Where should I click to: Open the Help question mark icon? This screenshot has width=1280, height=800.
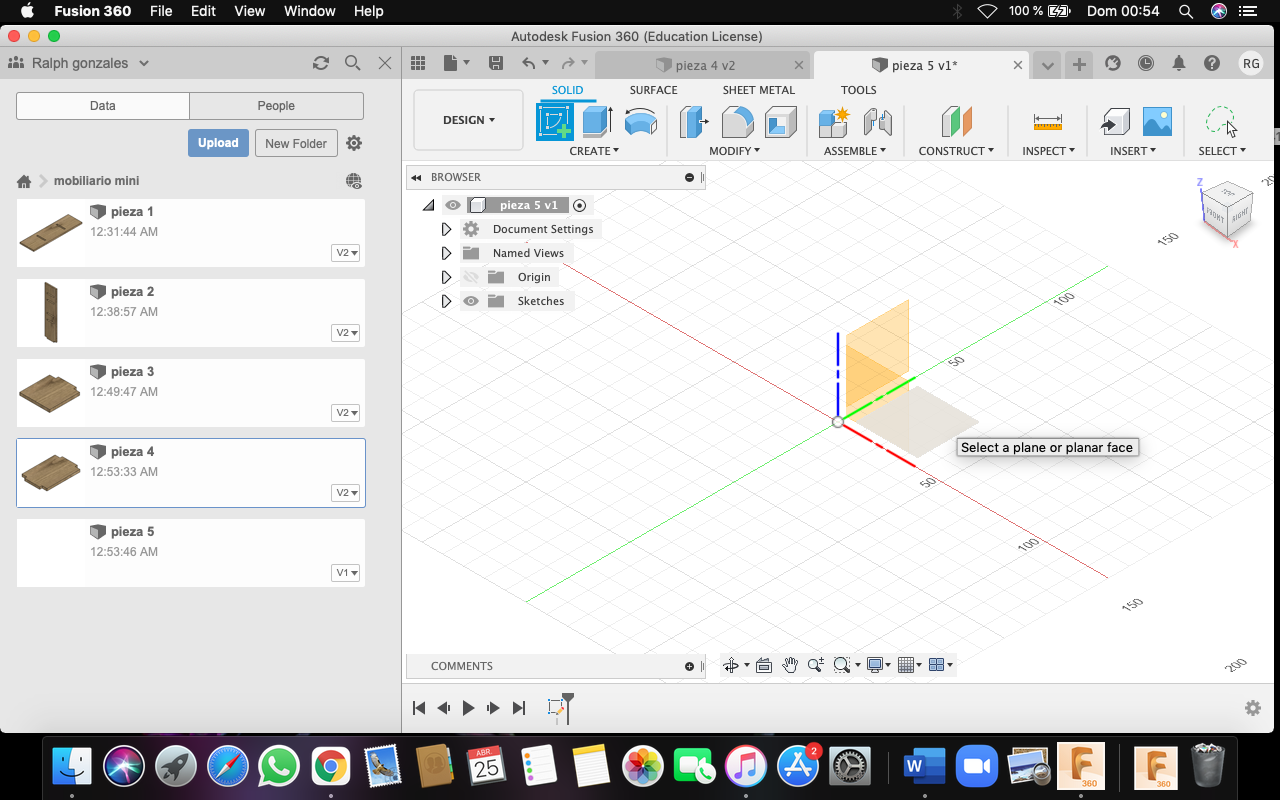(1212, 63)
